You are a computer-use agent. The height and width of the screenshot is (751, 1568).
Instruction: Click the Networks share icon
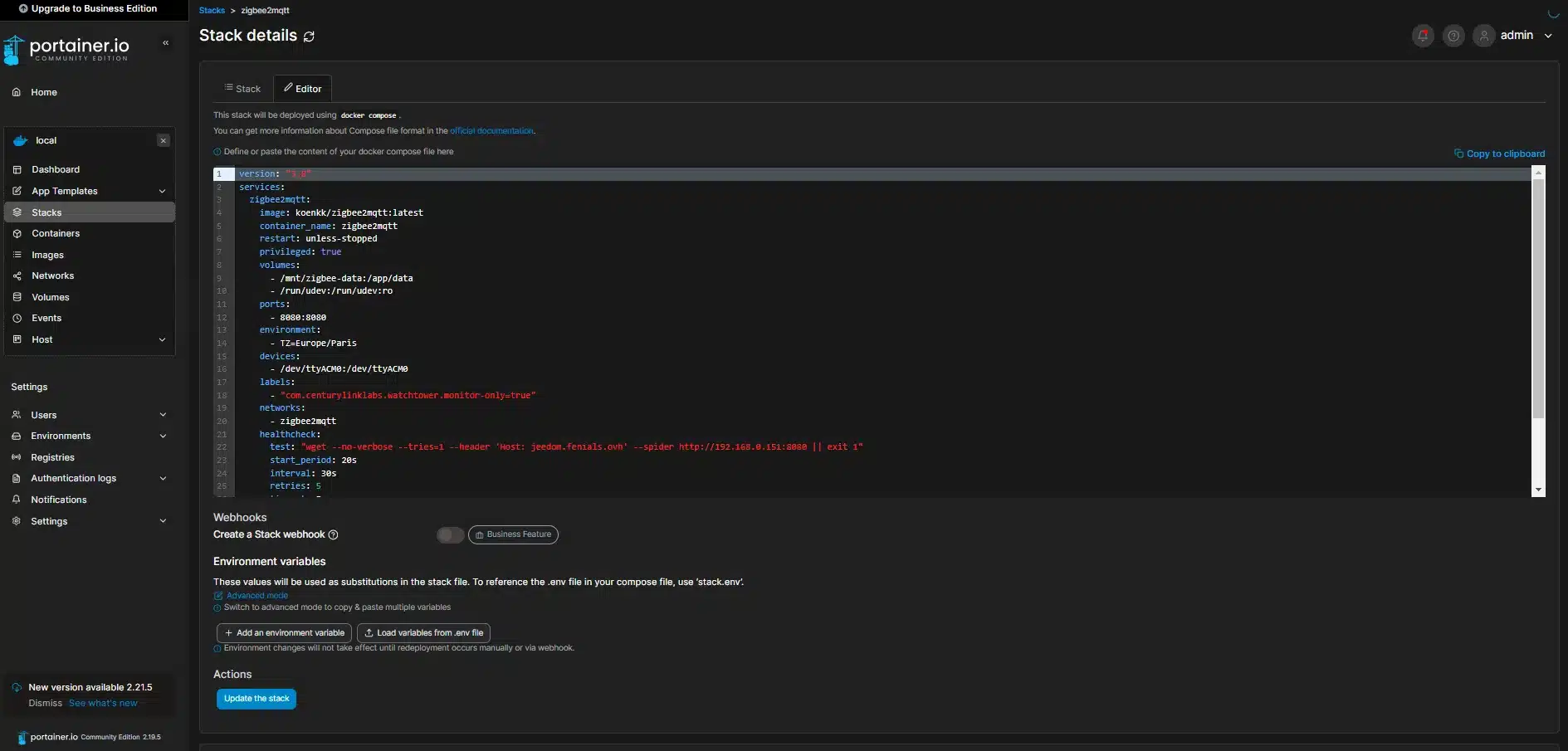point(17,276)
